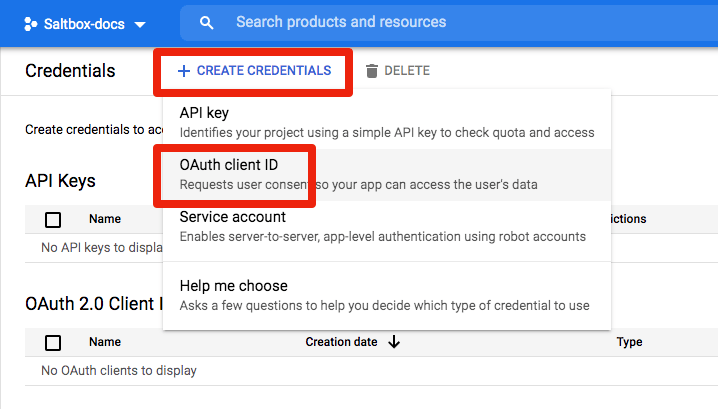Click the Name column header in API Keys
The image size is (718, 409).
pos(105,219)
